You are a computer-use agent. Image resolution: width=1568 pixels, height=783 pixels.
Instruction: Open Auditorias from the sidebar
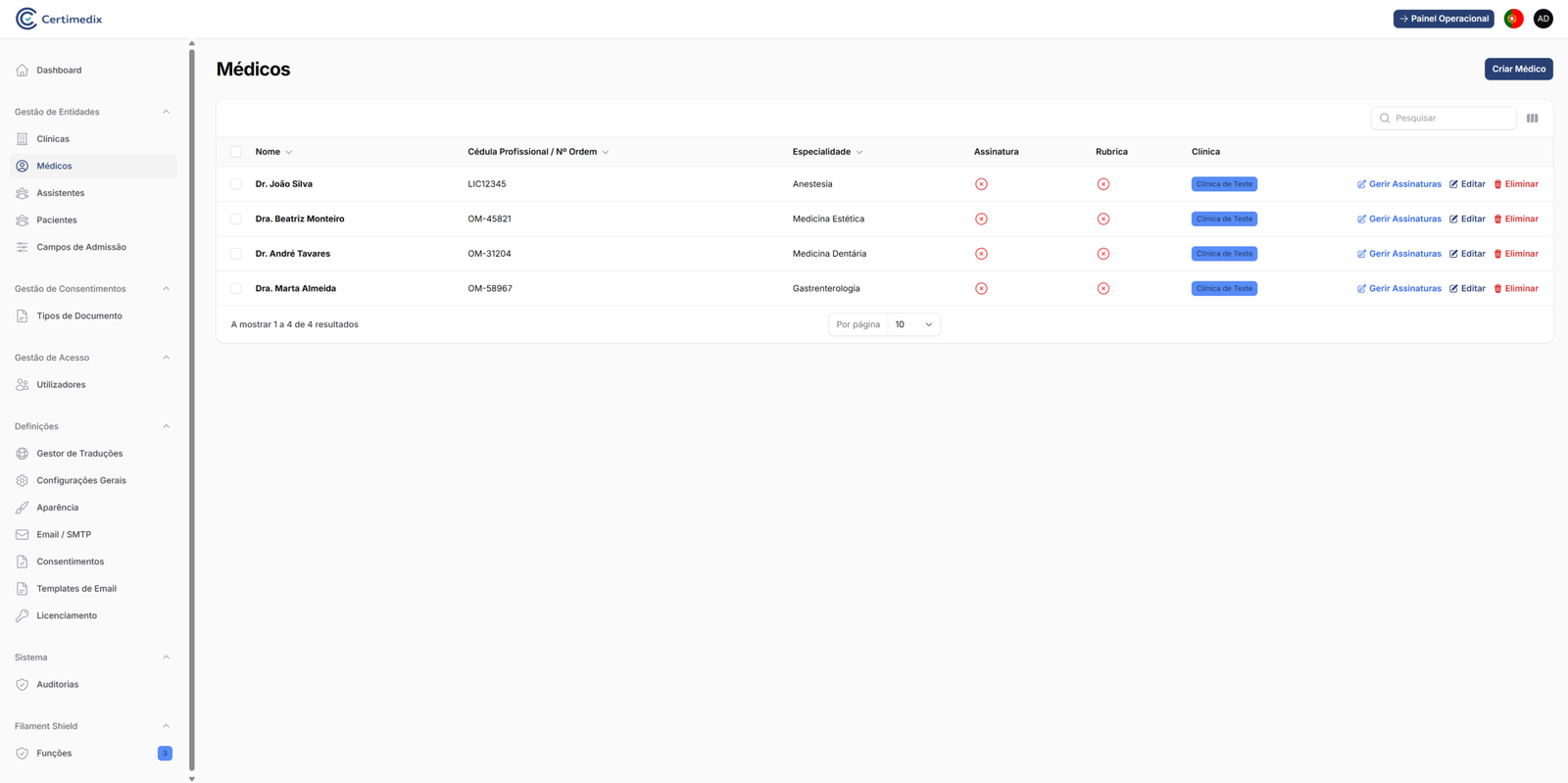coord(58,685)
